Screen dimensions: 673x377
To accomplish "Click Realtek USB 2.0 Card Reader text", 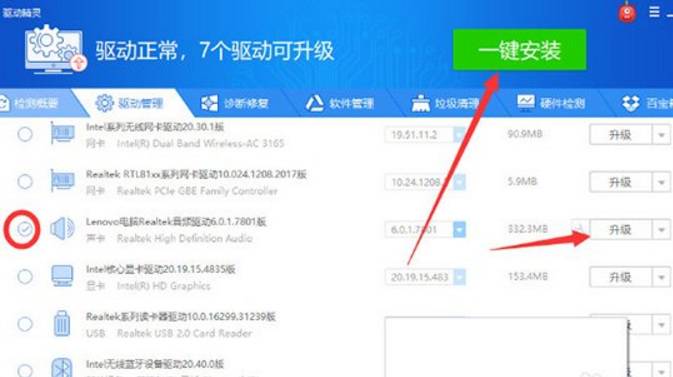I will point(184,333).
